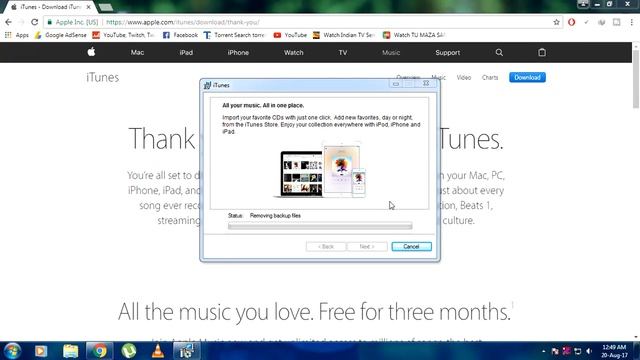Open the iPad section in the Apple nav

pos(186,53)
